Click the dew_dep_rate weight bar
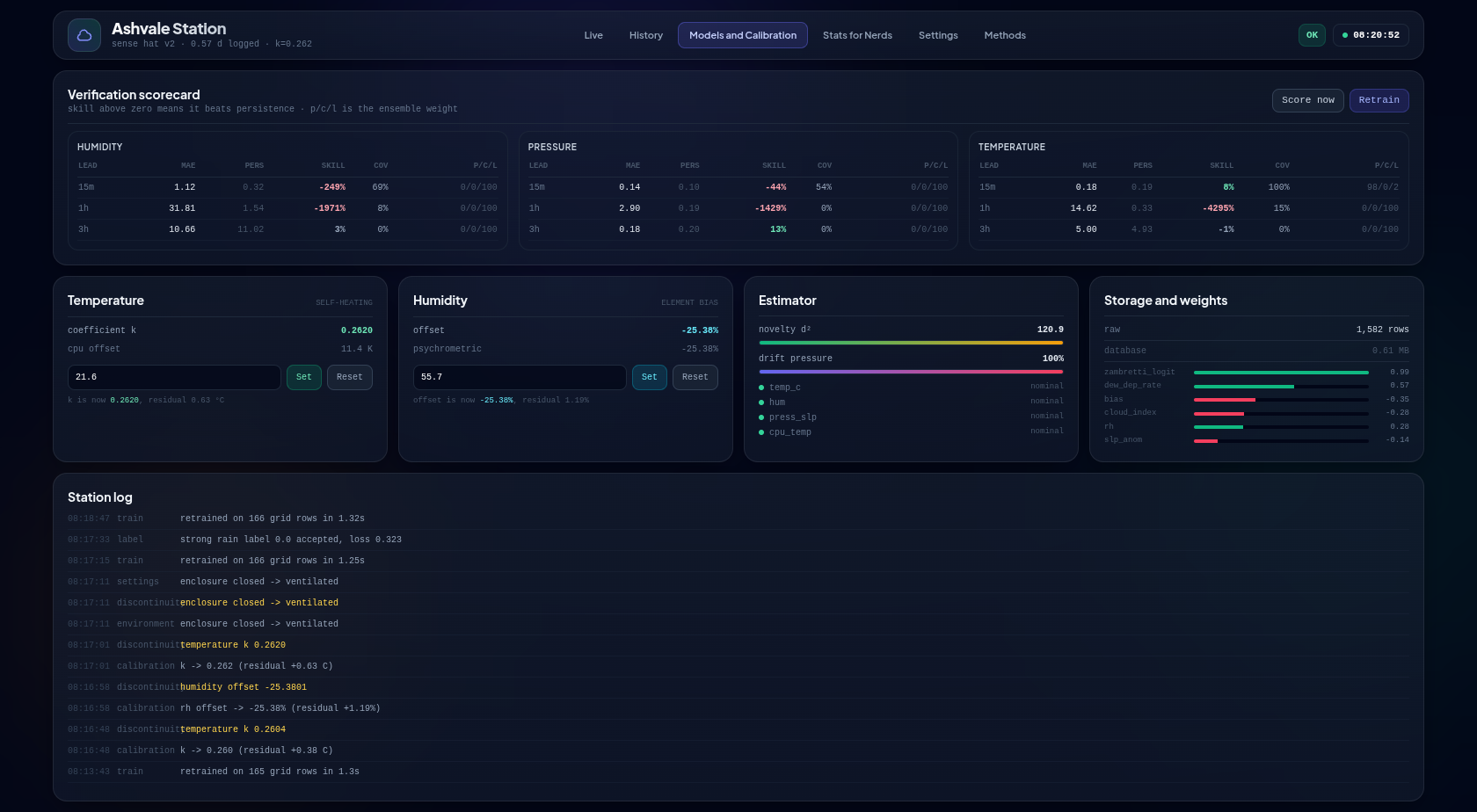The height and width of the screenshot is (812, 1477). [1281, 386]
